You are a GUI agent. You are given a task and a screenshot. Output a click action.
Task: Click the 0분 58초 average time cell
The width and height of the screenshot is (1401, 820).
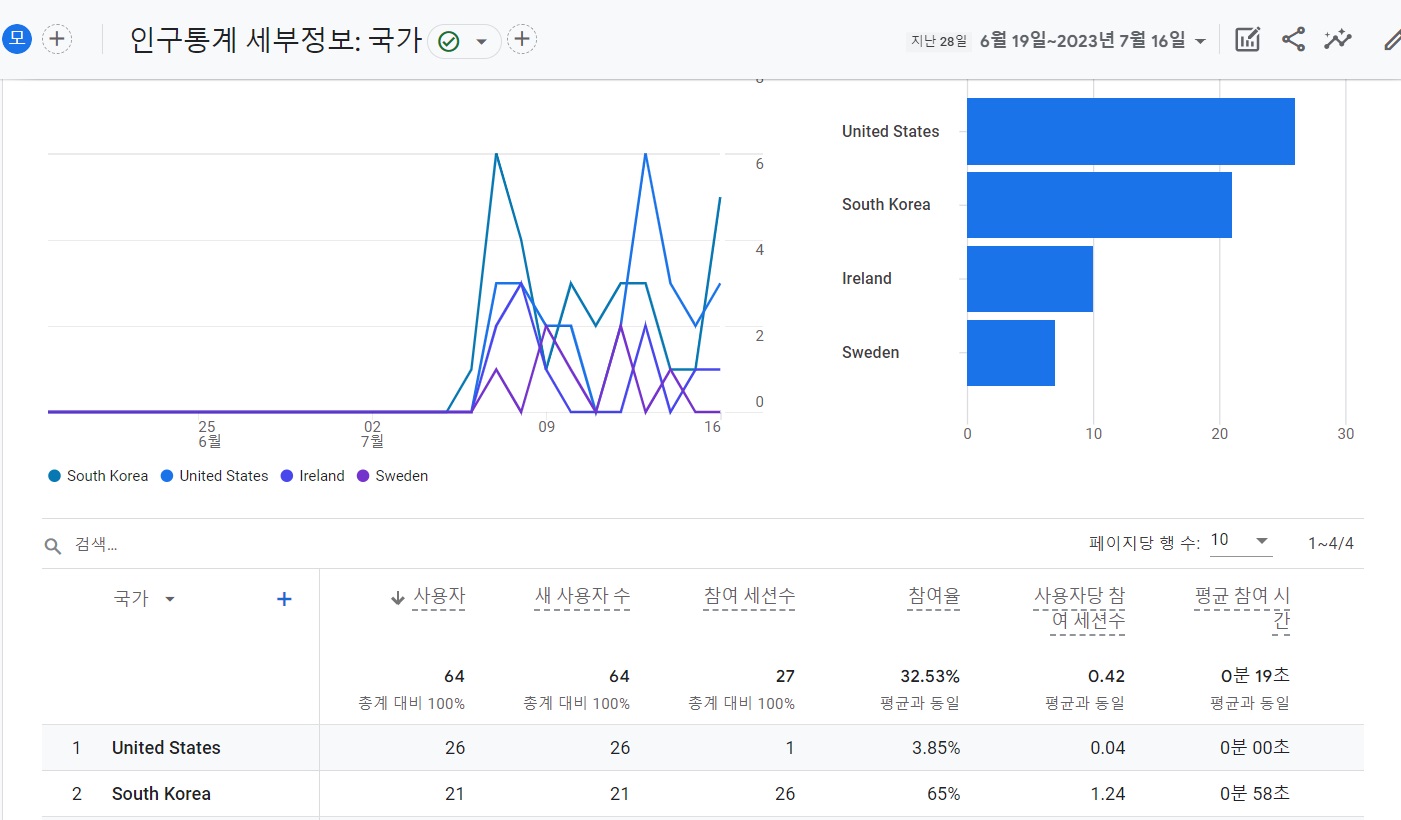coord(1255,794)
